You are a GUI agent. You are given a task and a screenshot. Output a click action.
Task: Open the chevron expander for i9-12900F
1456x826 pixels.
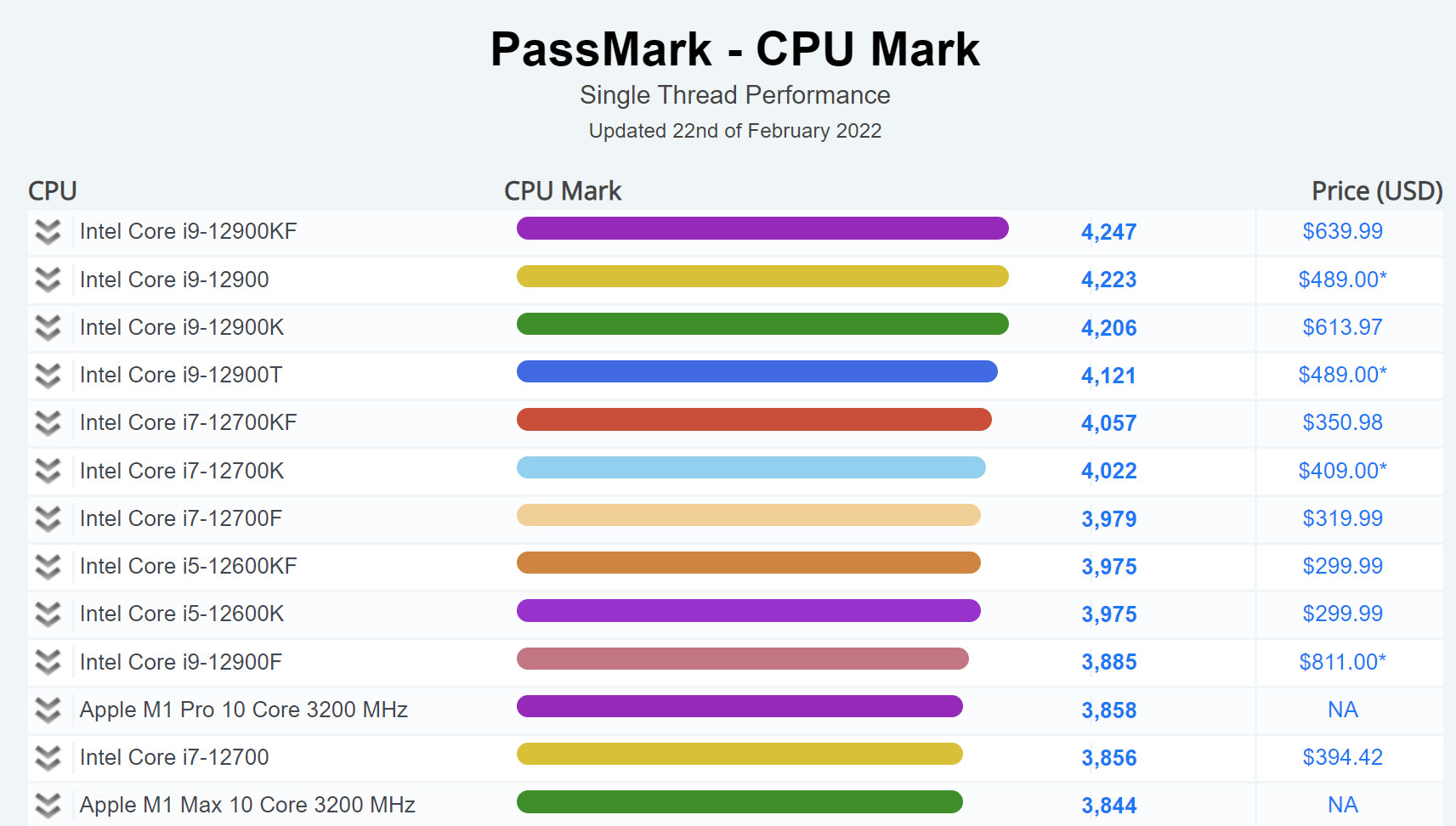(x=48, y=662)
